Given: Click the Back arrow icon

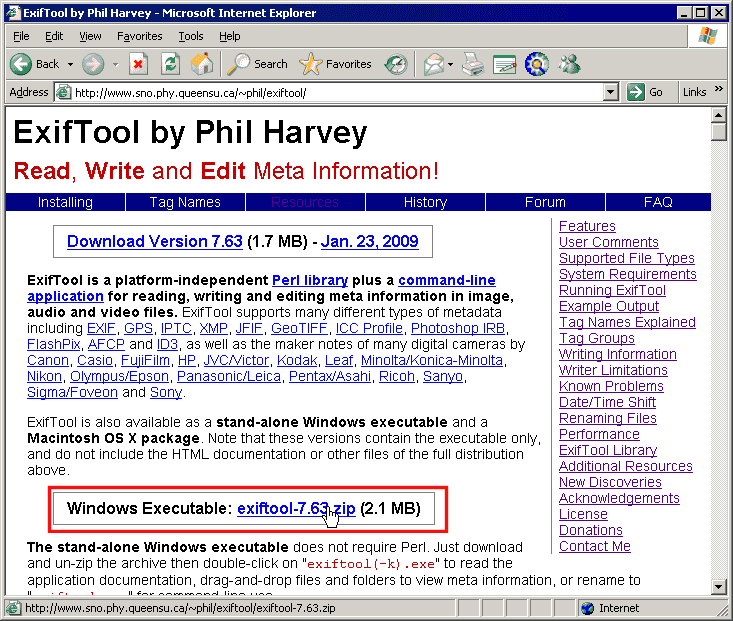Looking at the screenshot, I should click(x=21, y=64).
